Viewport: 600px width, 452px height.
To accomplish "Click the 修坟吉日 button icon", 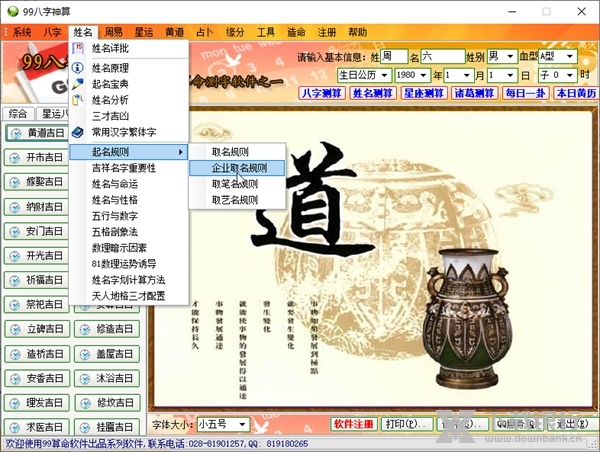I will 85,403.
